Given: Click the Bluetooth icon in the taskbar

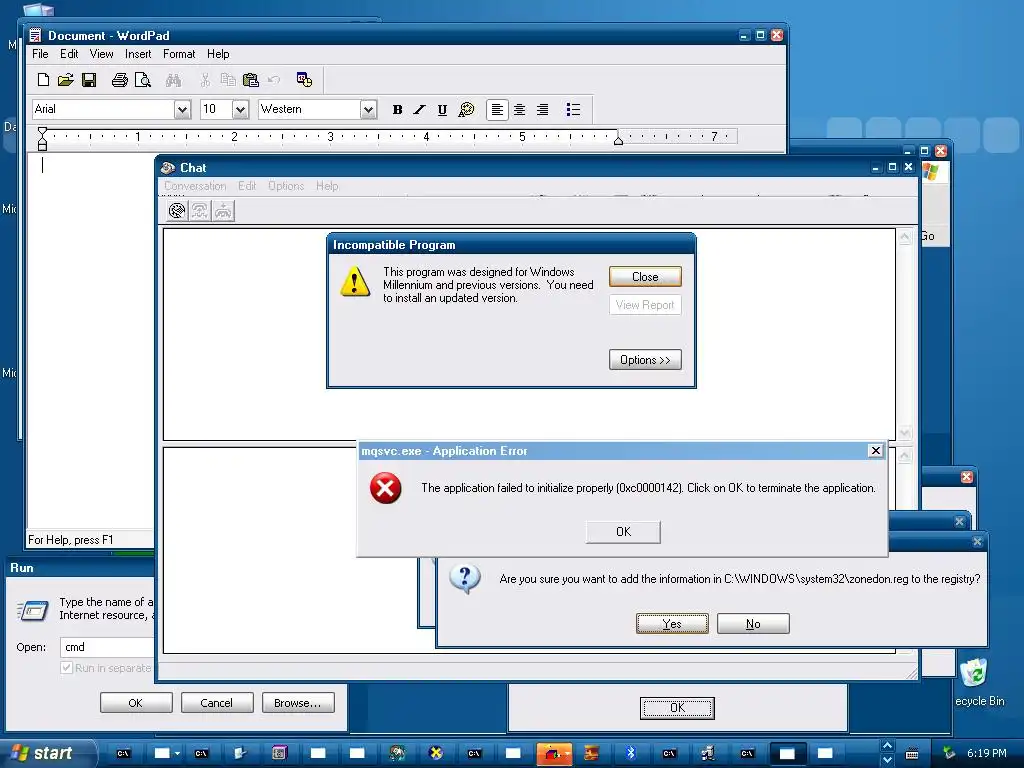Looking at the screenshot, I should (630, 753).
